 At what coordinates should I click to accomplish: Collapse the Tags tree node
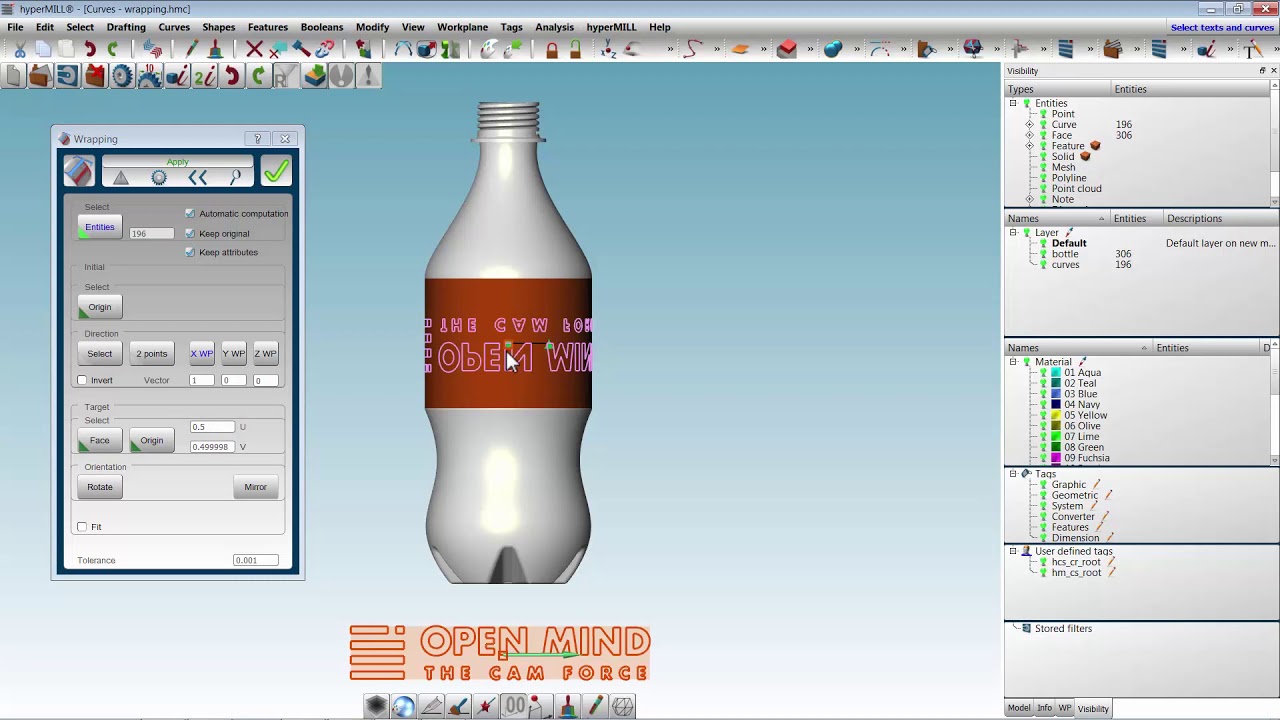pos(1013,474)
